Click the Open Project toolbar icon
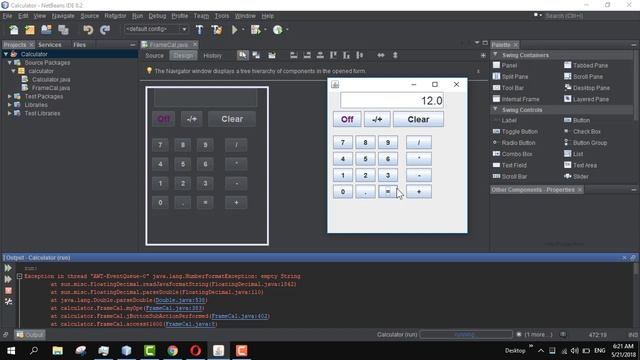The height and width of the screenshot is (360, 640). pos(46,30)
